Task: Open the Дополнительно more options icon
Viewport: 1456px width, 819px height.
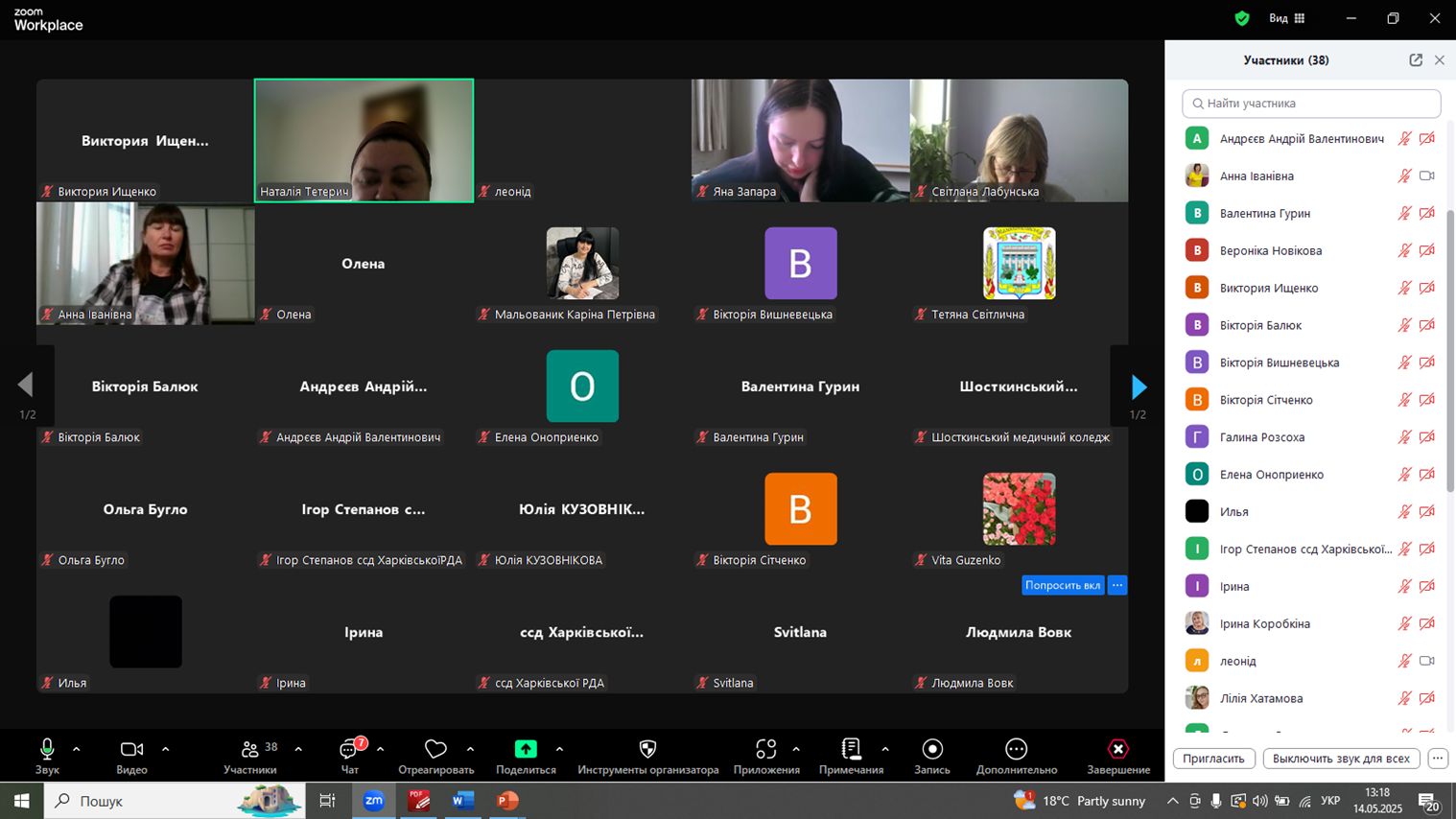Action: pyautogui.click(x=1016, y=749)
